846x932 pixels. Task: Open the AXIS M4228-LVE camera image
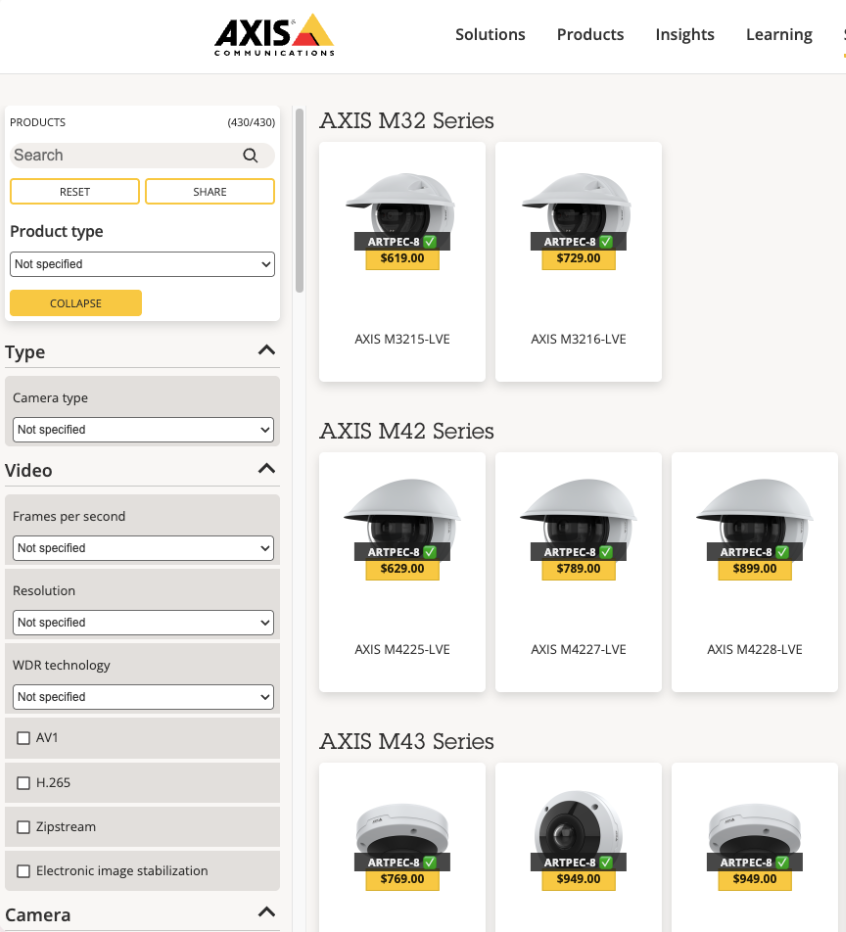tap(754, 511)
